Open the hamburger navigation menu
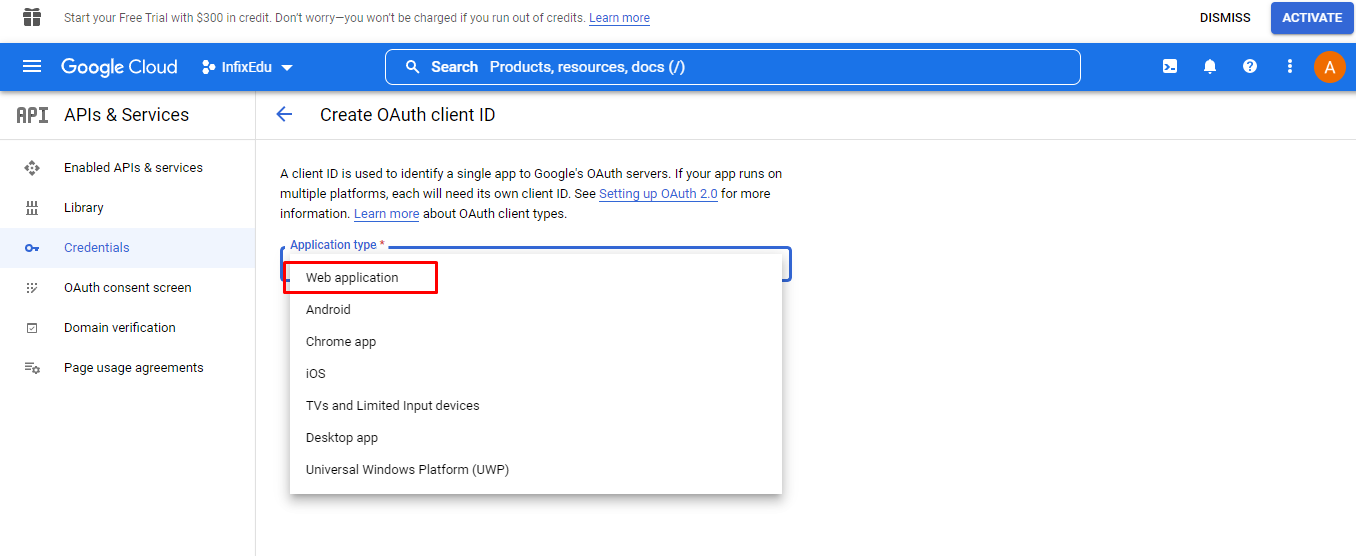The width and height of the screenshot is (1356, 556). [32, 67]
